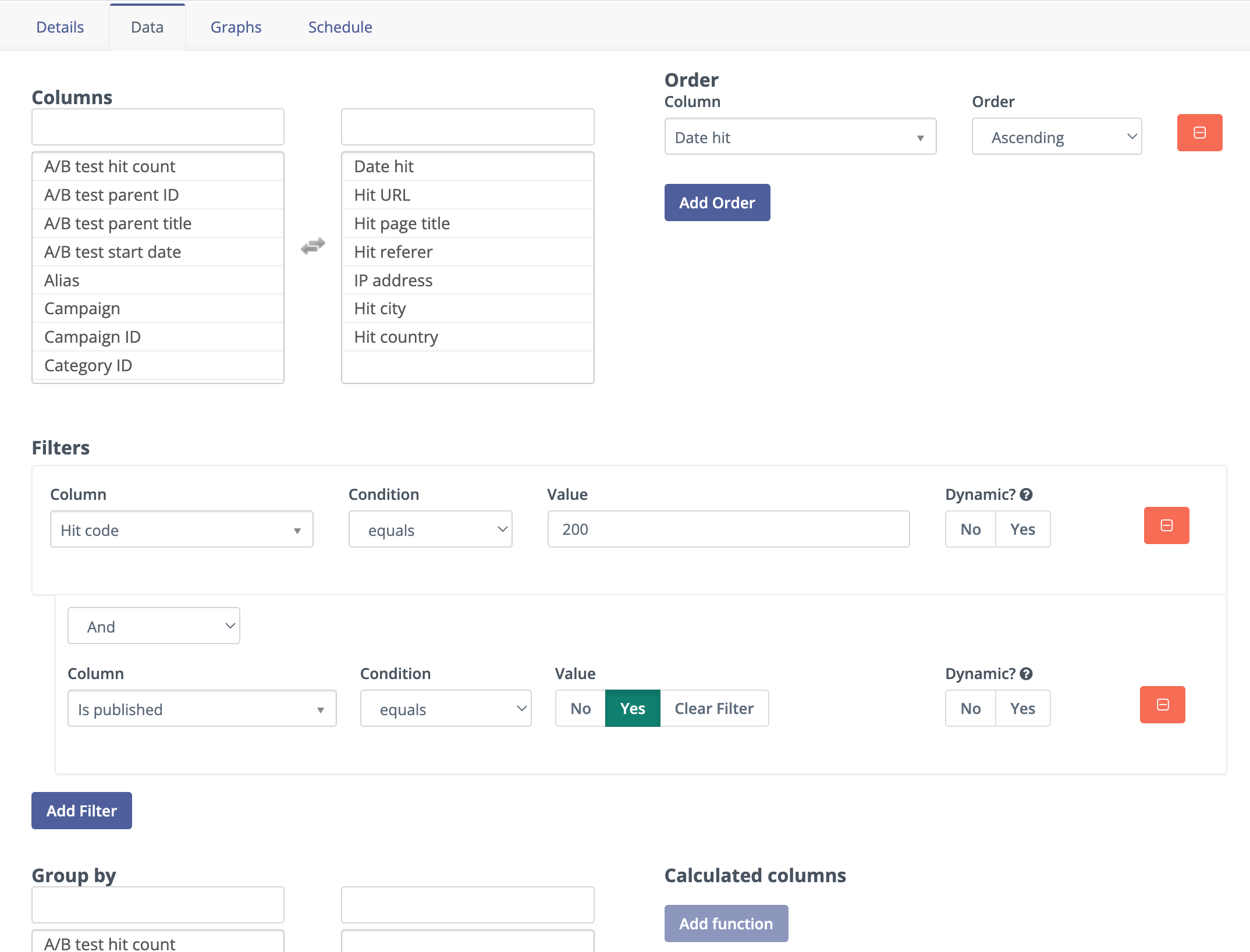
Task: Open the Dynamic help tooltip on Is published filter
Action: (x=1027, y=673)
